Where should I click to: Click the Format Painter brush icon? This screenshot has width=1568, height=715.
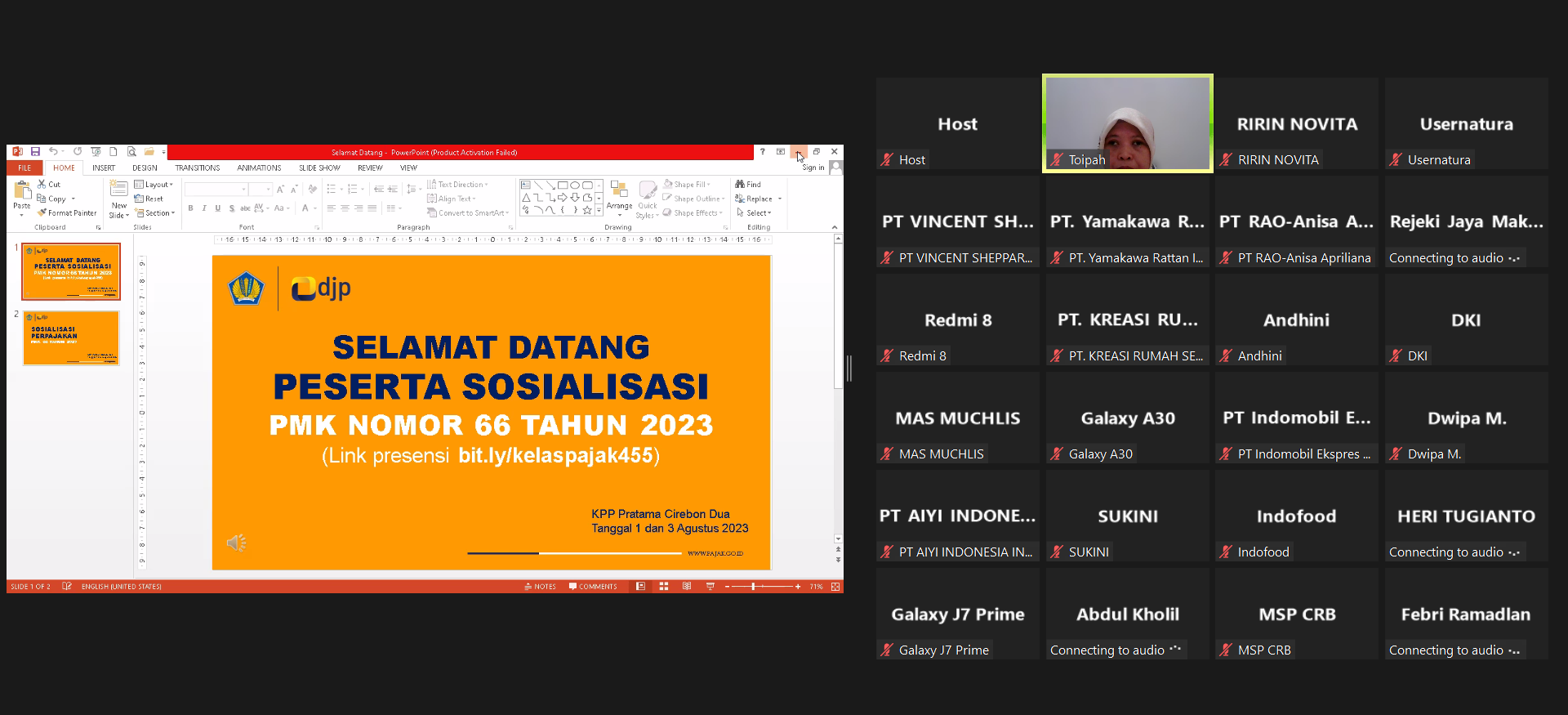pyautogui.click(x=42, y=213)
